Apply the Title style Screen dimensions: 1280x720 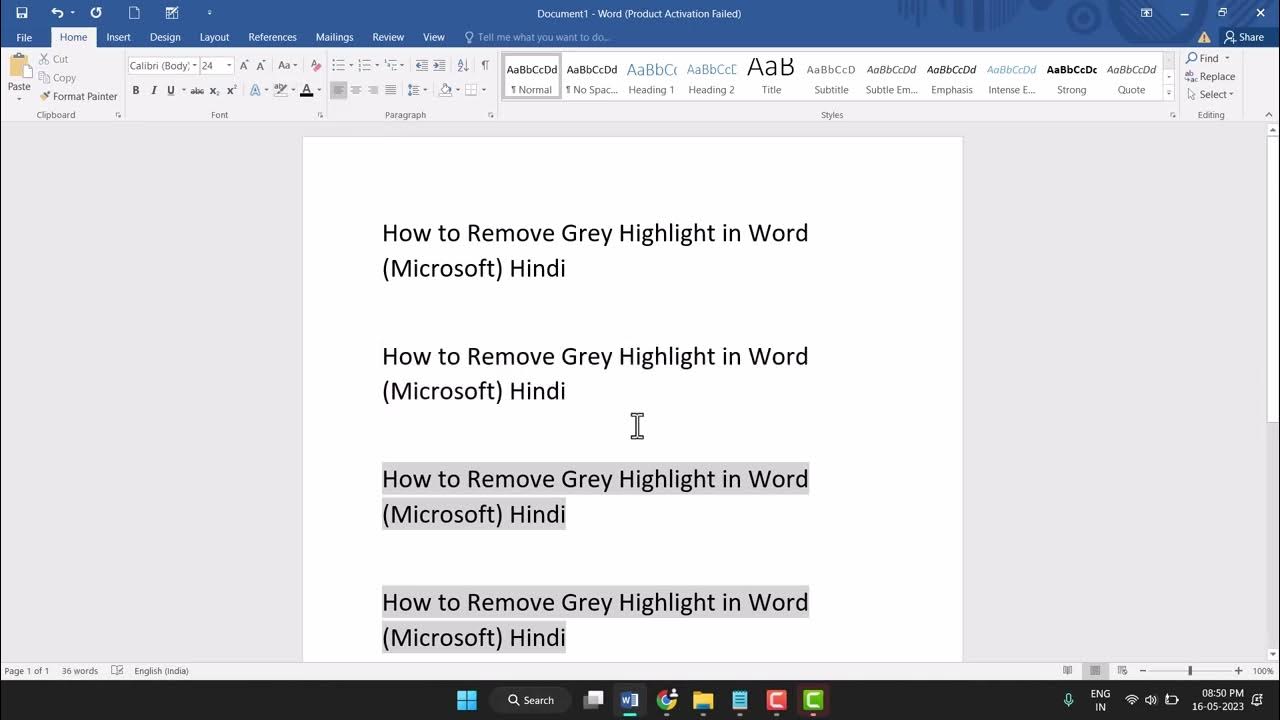coord(771,78)
